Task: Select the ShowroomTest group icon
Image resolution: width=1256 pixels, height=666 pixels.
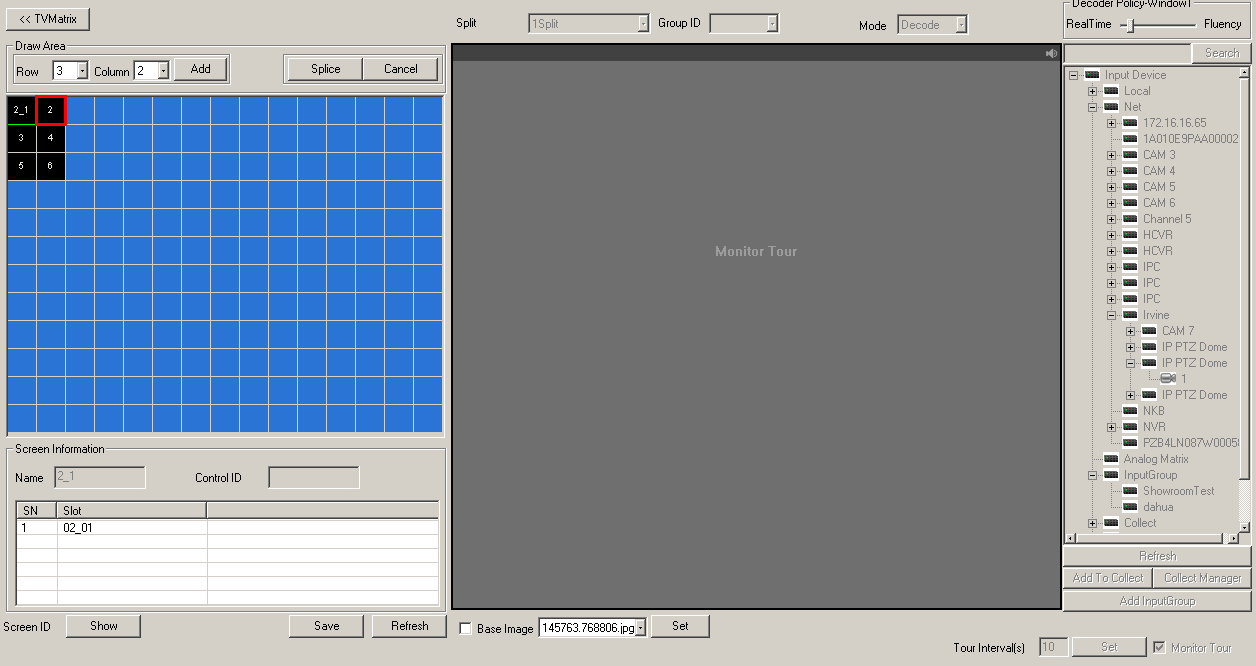Action: point(1130,491)
